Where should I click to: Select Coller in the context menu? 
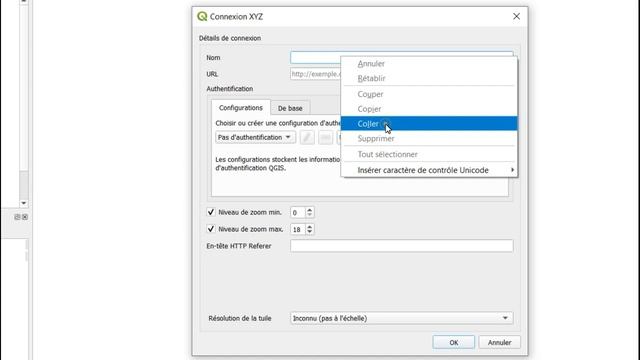(429, 124)
